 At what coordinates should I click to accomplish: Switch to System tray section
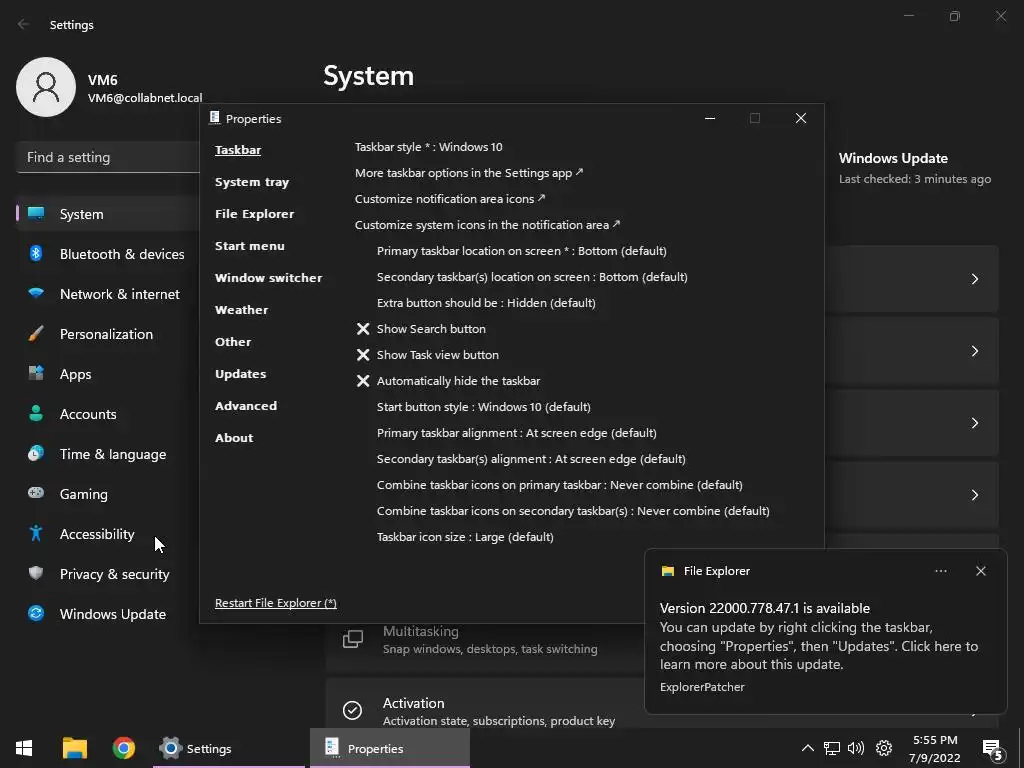(x=251, y=182)
